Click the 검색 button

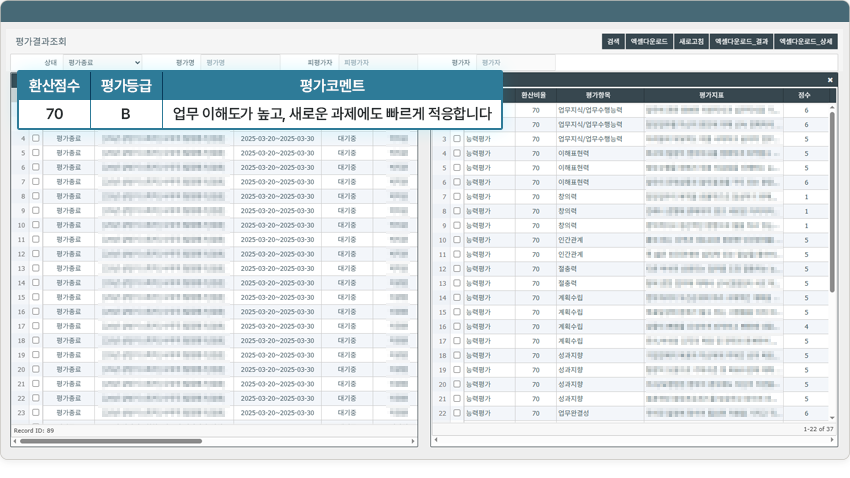coord(612,42)
